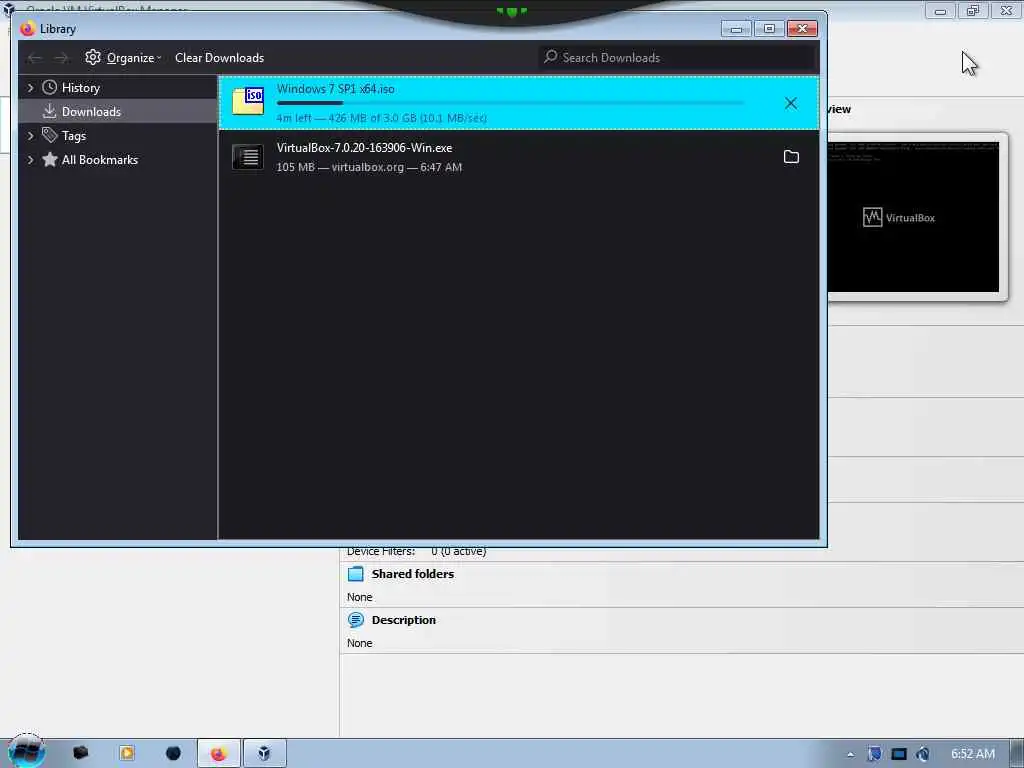Click Description header in VirtualBox Manager

point(404,620)
